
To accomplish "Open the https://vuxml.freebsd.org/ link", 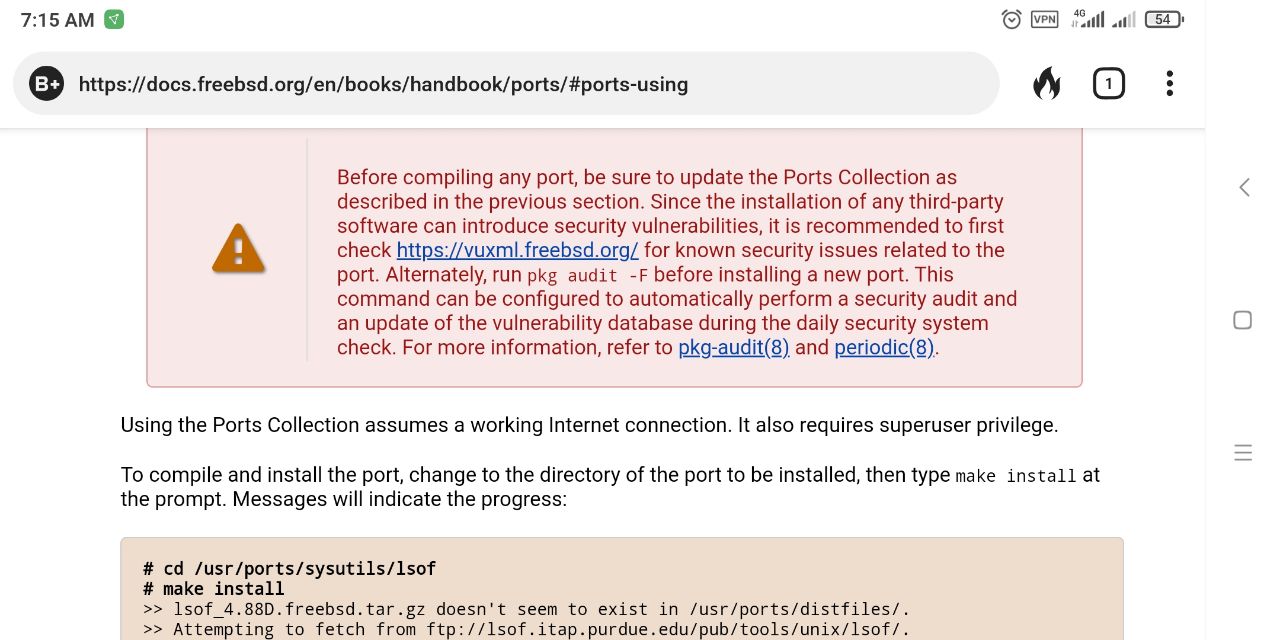I will pos(517,251).
